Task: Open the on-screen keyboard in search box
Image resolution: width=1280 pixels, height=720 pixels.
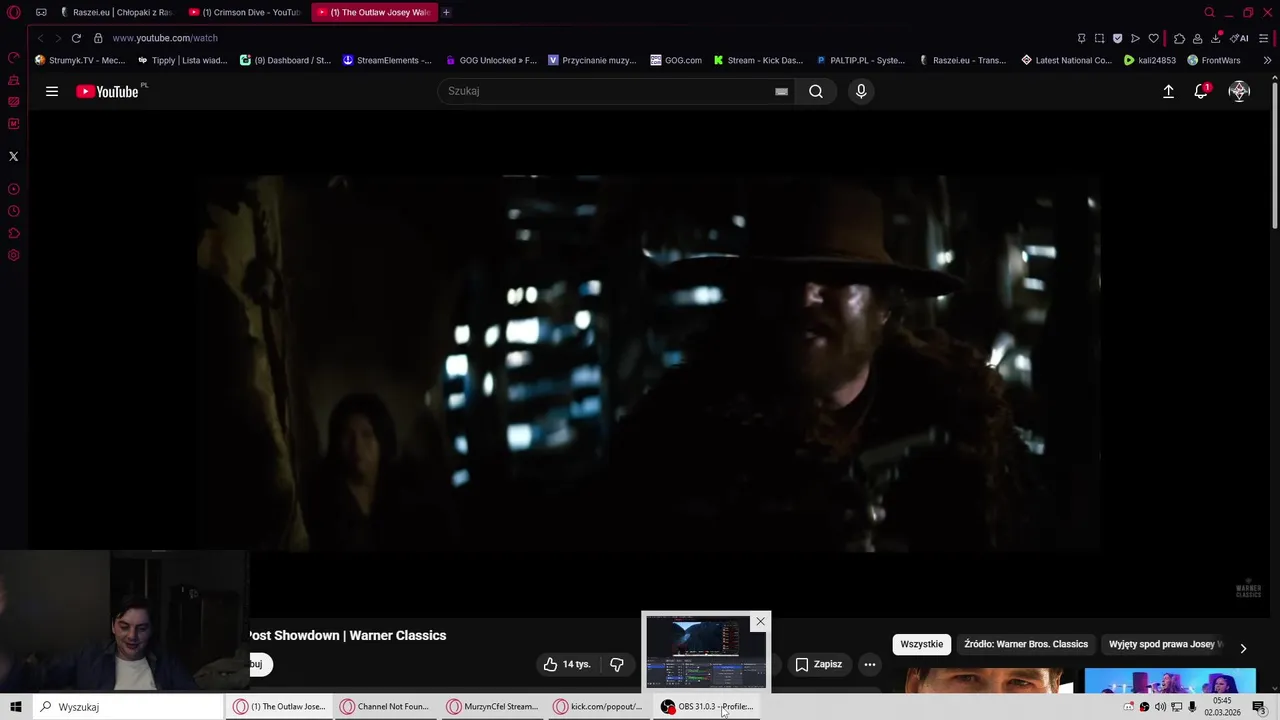Action: pyautogui.click(x=781, y=91)
